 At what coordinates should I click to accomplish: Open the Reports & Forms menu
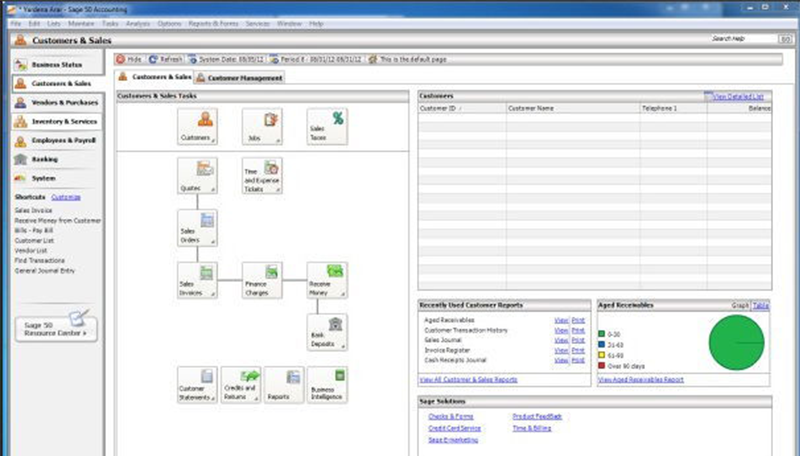[212, 22]
